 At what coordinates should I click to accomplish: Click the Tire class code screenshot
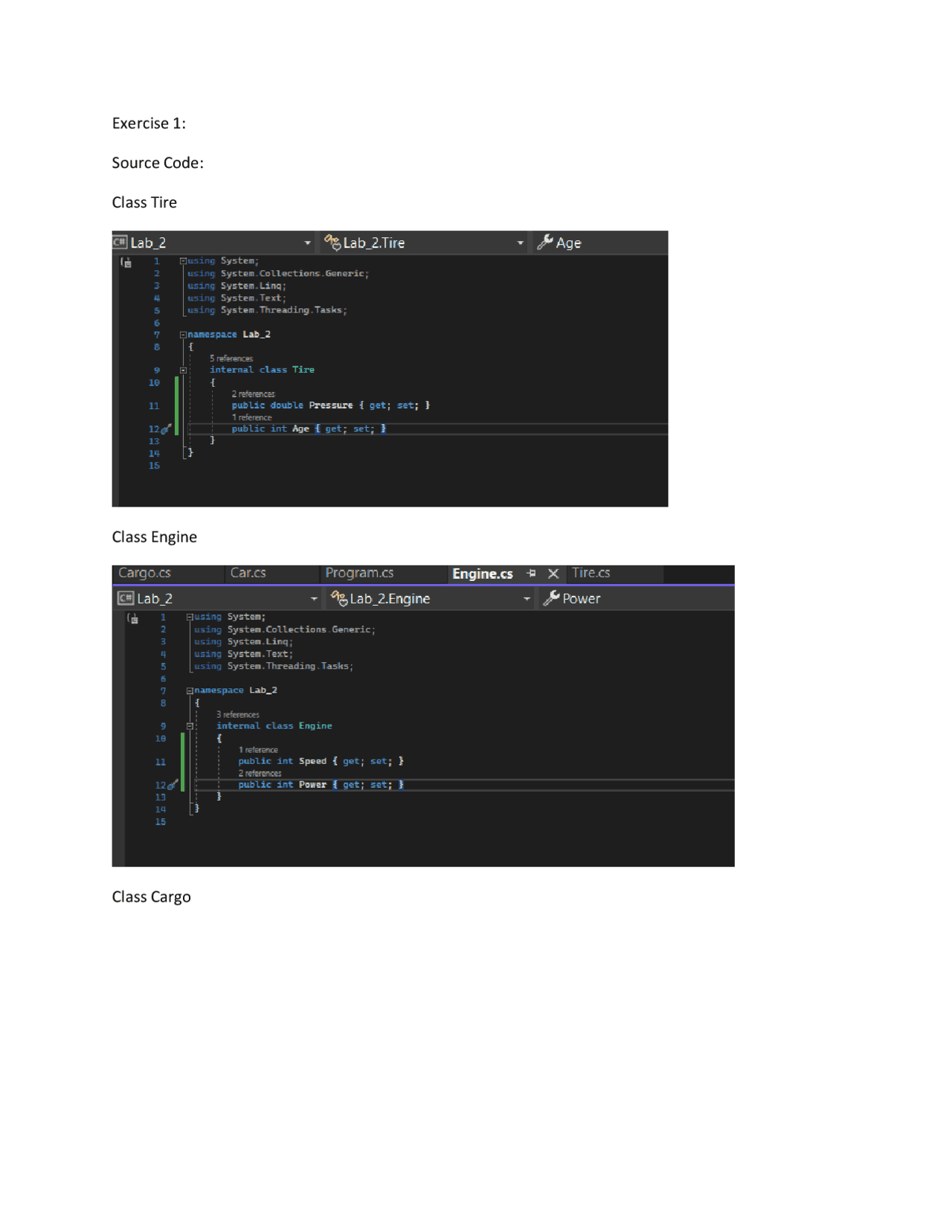[390, 369]
